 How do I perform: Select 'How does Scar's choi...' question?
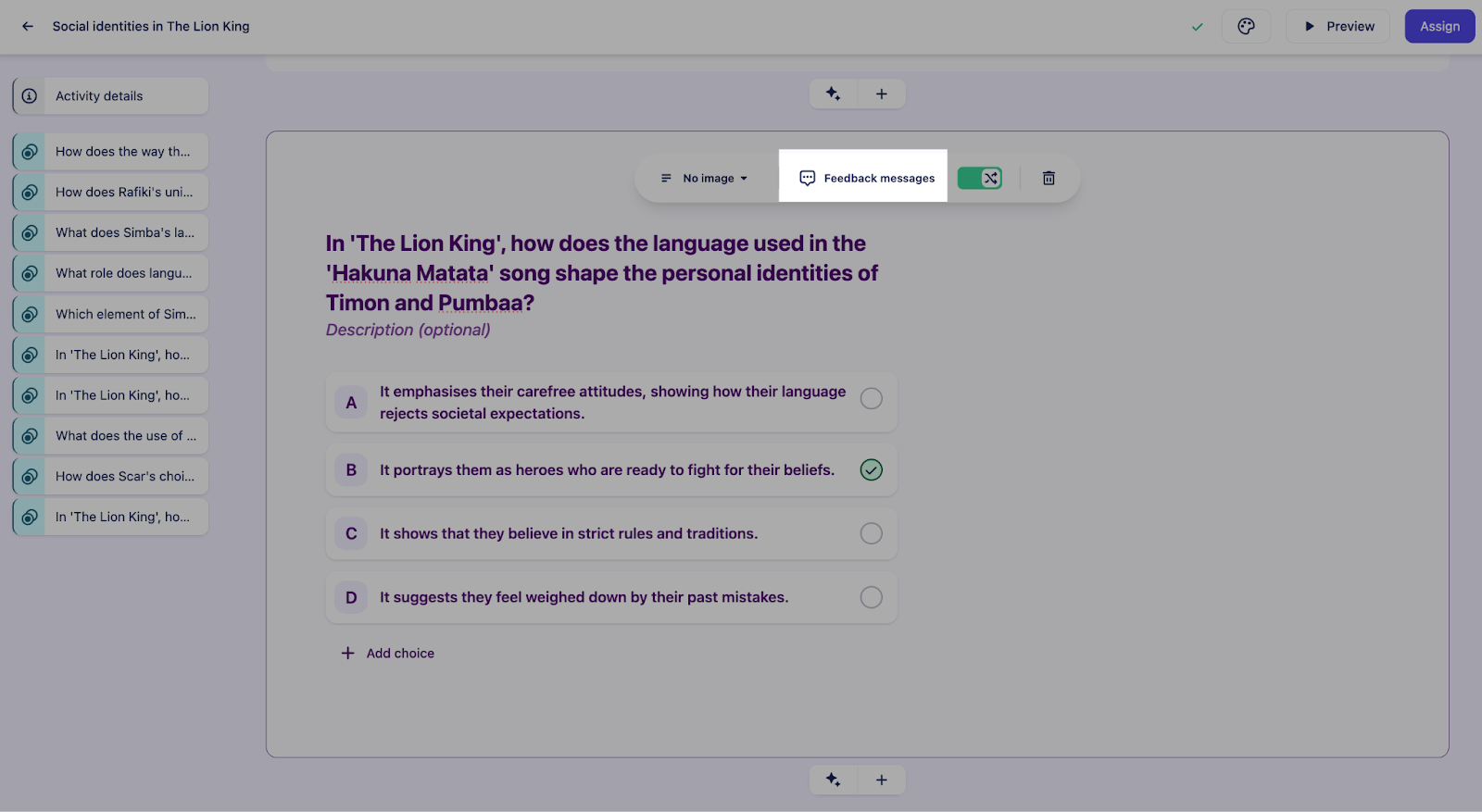point(111,477)
